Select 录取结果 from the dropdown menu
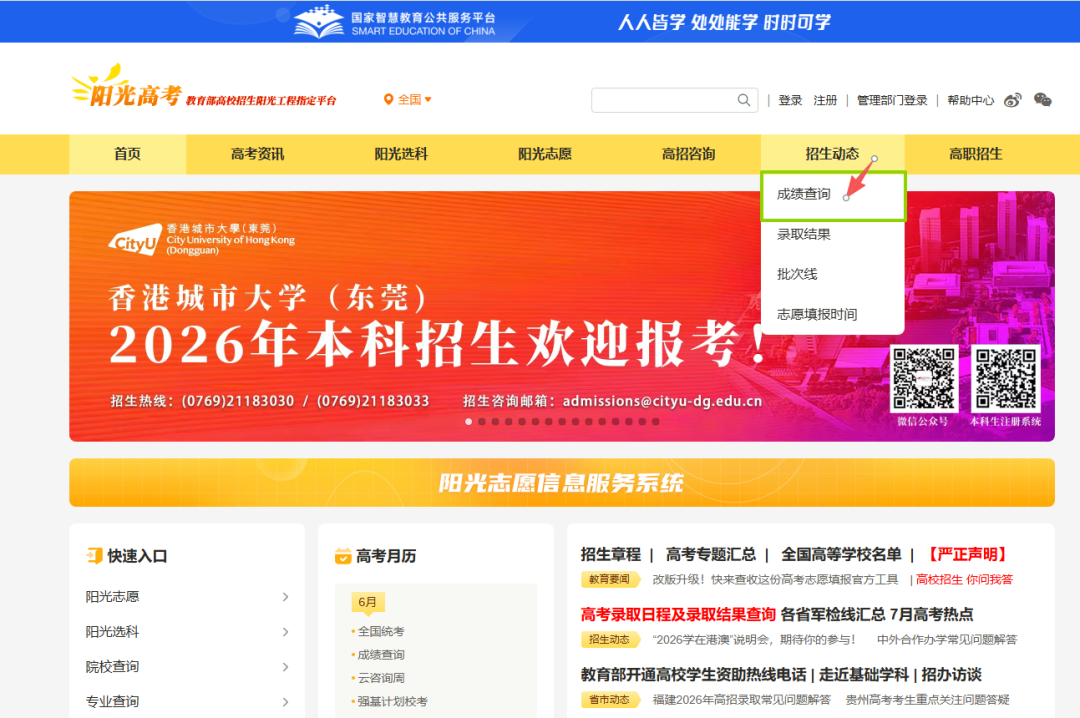Viewport: 1080px width, 718px height. [833, 234]
